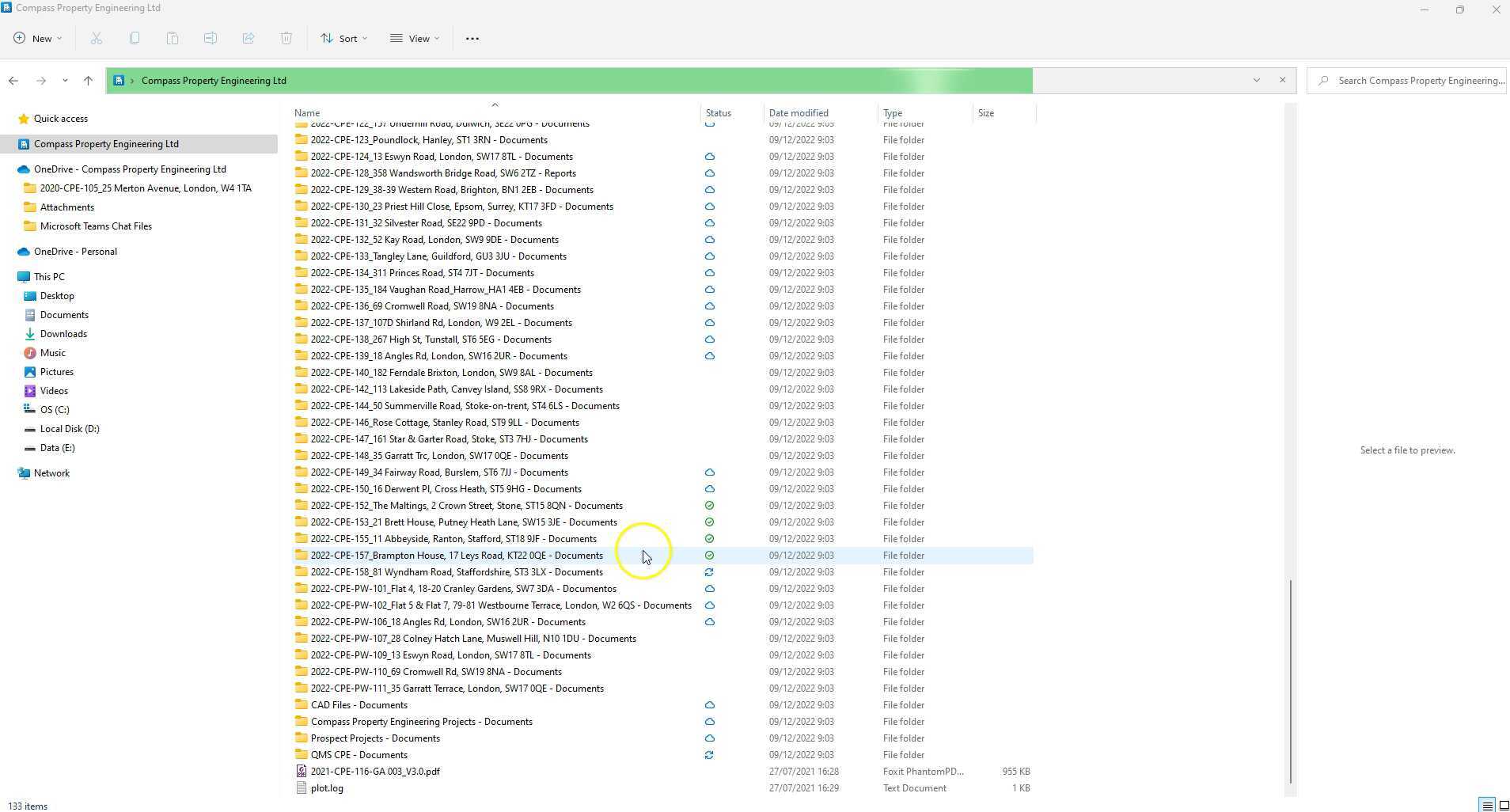Open the New menu
Screen dimensions: 1510x812
pos(36,38)
